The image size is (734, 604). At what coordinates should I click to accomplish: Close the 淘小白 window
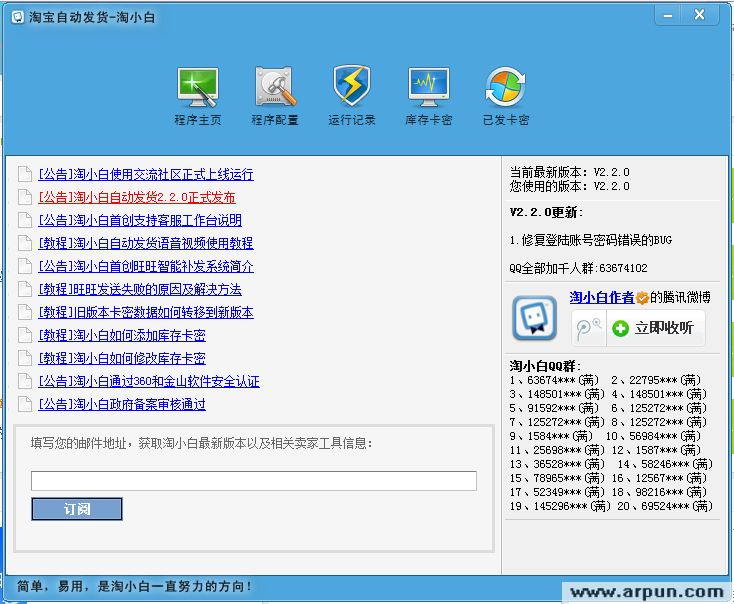(700, 15)
